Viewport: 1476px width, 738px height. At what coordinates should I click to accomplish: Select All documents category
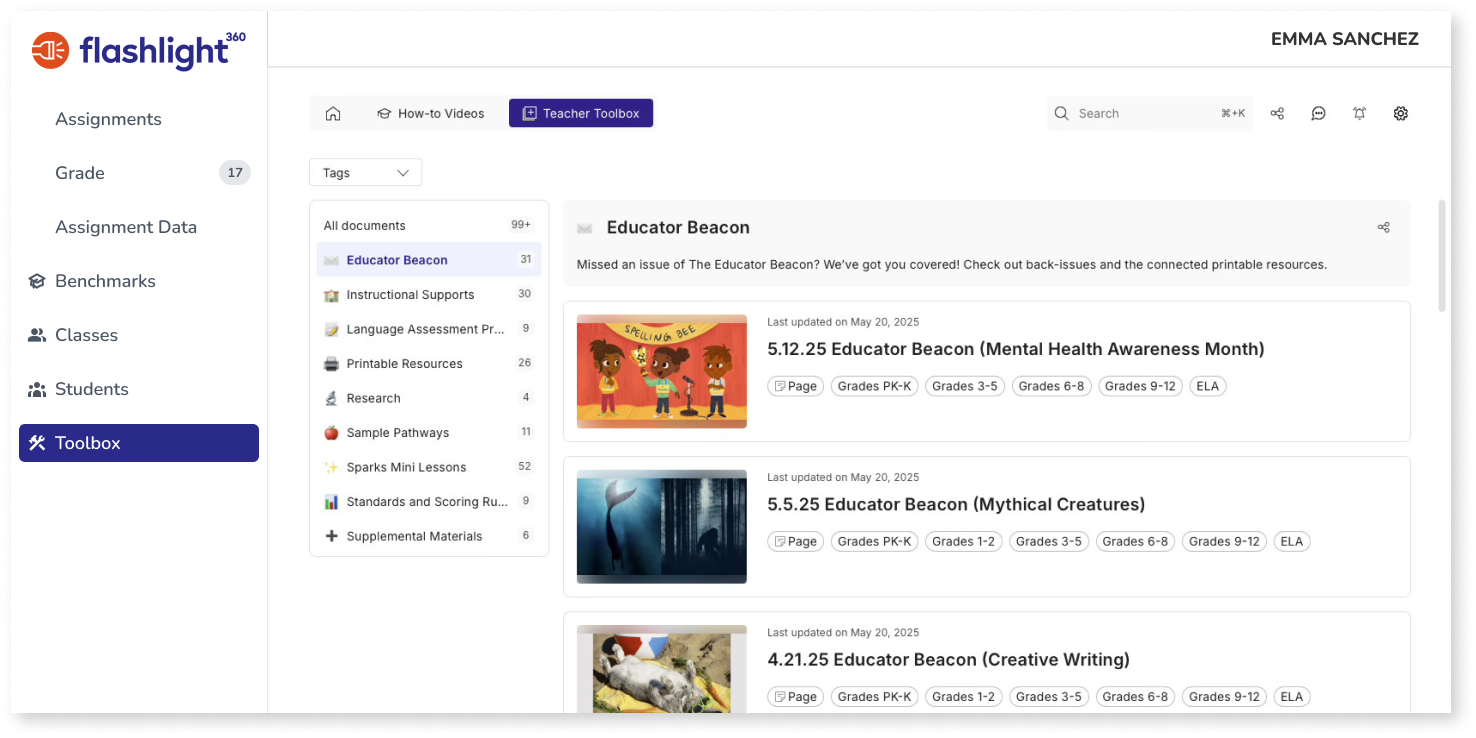429,226
